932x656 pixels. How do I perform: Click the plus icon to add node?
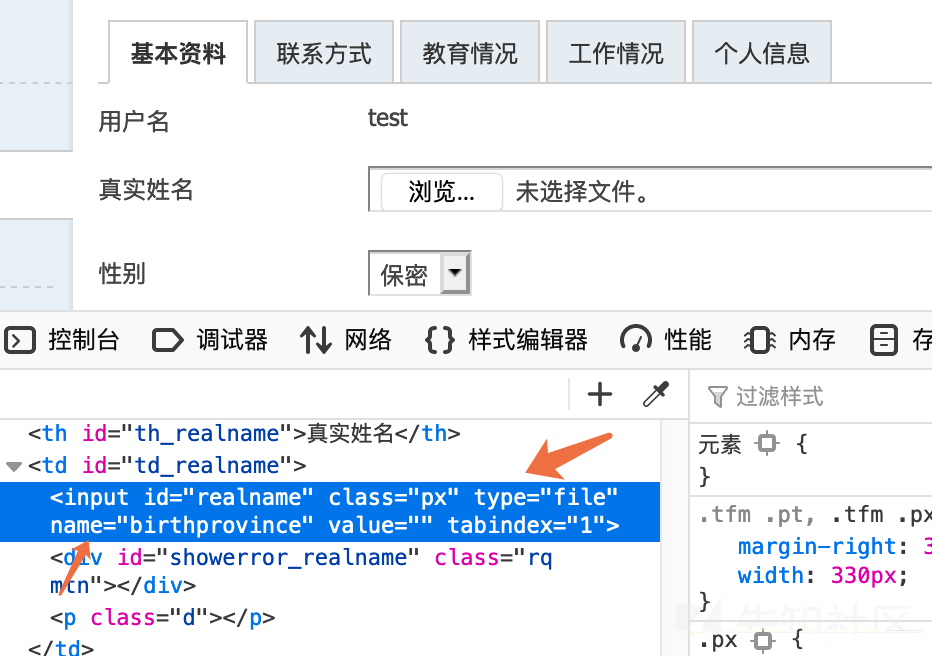coord(600,395)
